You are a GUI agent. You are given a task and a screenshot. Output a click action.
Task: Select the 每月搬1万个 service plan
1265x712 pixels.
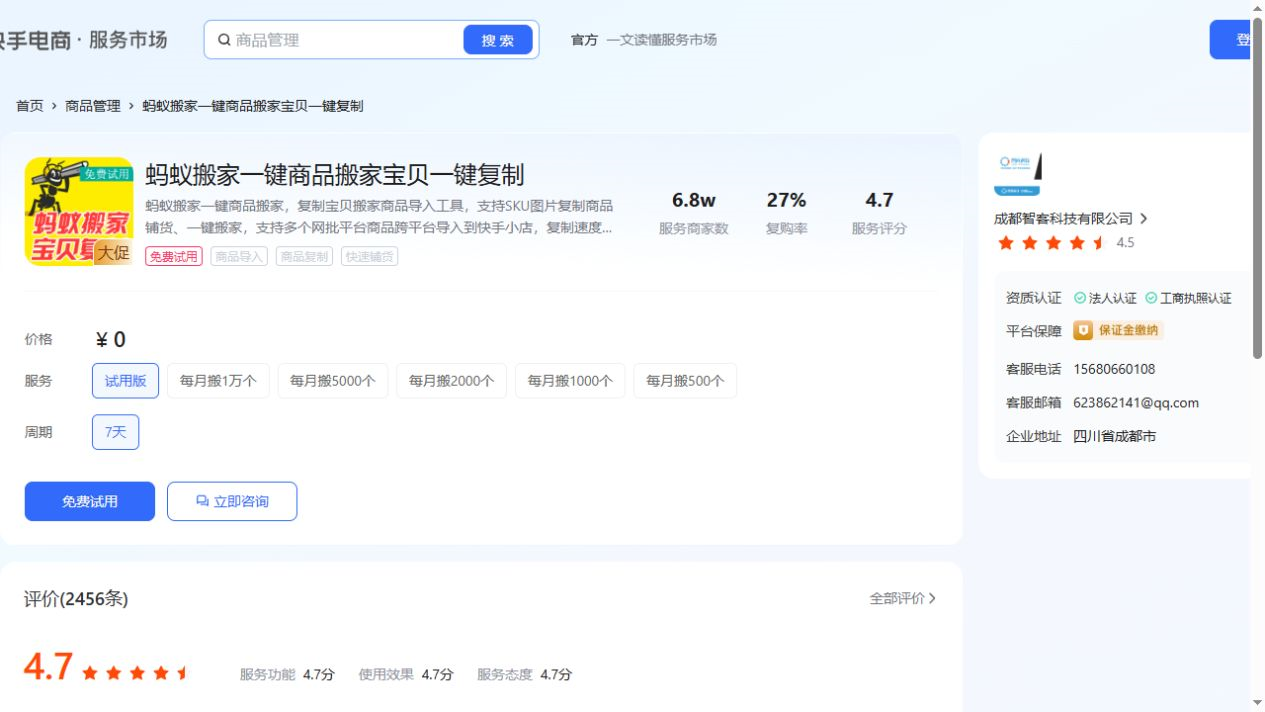[218, 381]
